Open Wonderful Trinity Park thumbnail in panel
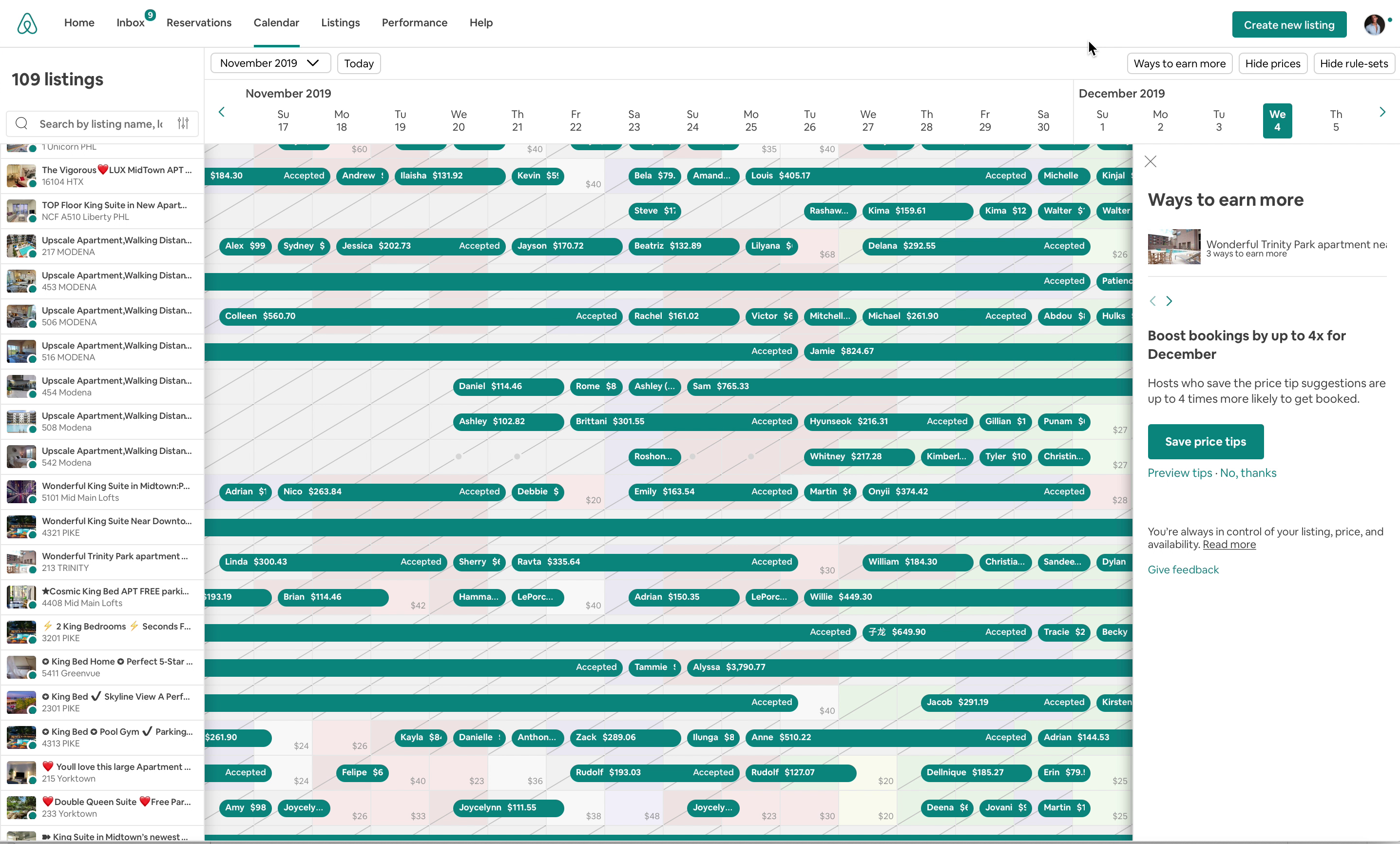 click(x=1174, y=247)
